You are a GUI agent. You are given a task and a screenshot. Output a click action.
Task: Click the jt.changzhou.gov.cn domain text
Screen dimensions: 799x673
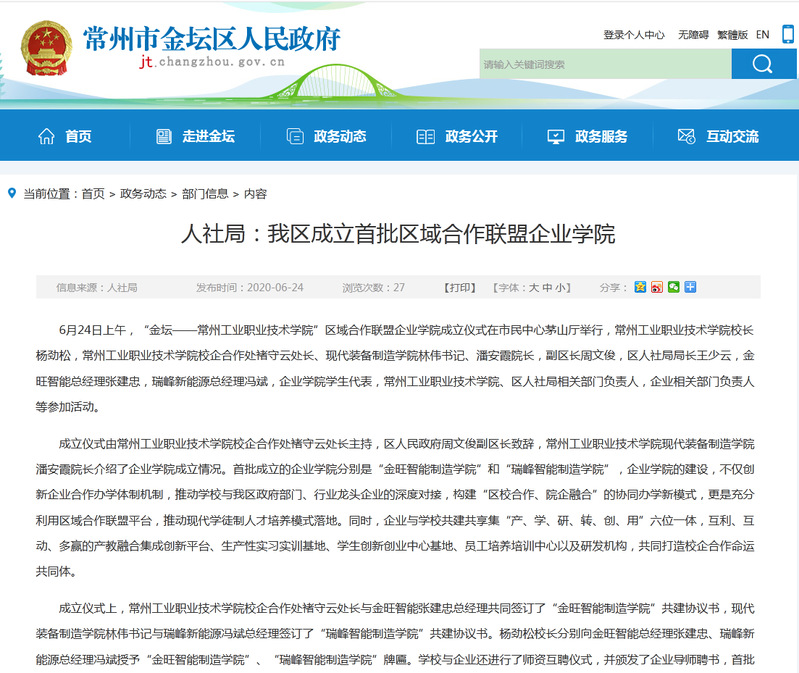tap(212, 62)
